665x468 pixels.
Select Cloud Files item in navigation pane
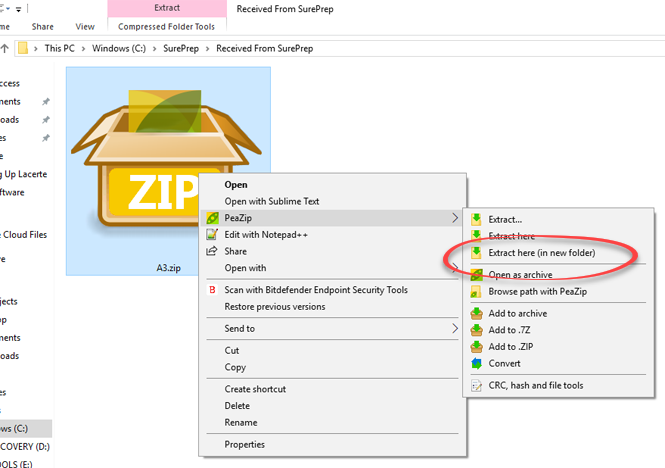click(x=24, y=235)
